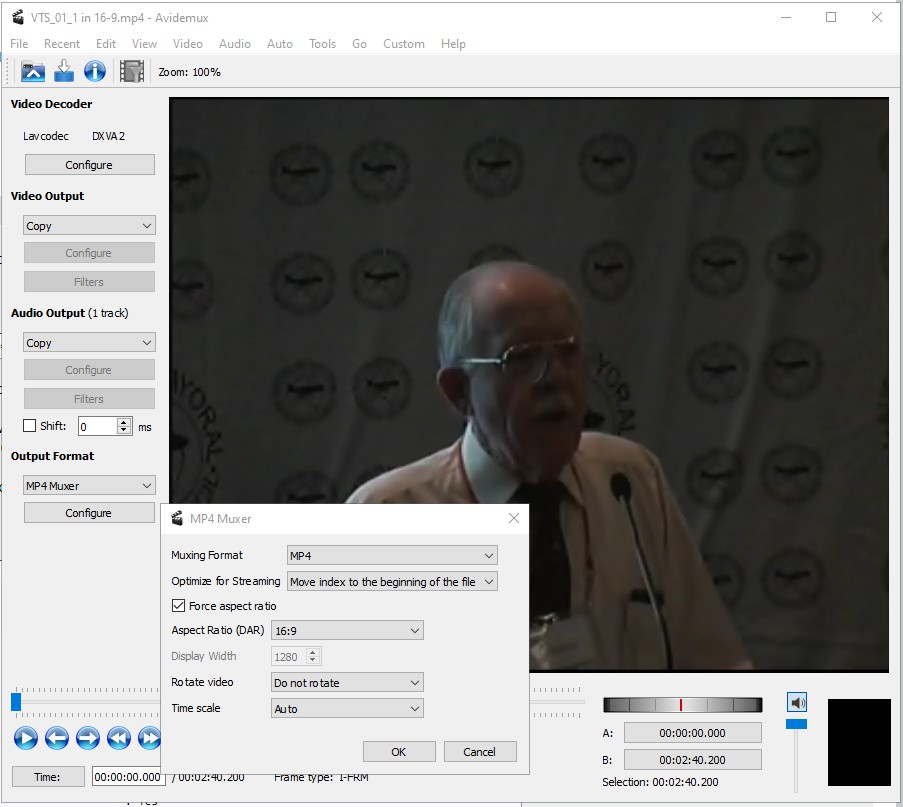The image size is (903, 807).
Task: Open the Video menu
Action: (x=187, y=44)
